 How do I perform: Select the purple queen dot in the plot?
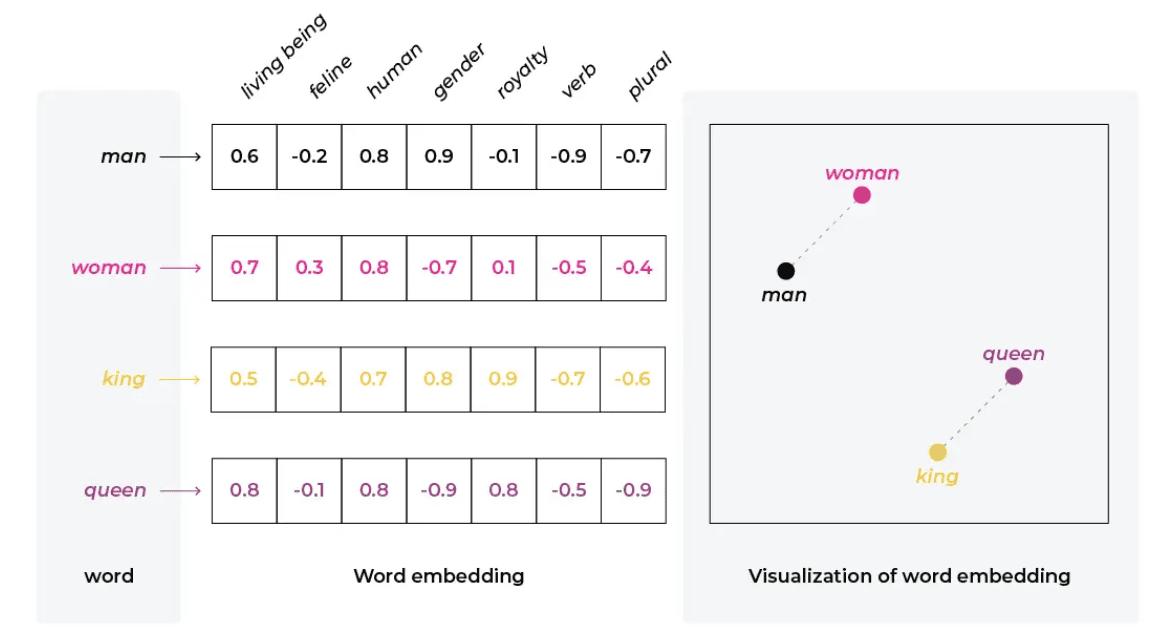tap(1014, 376)
